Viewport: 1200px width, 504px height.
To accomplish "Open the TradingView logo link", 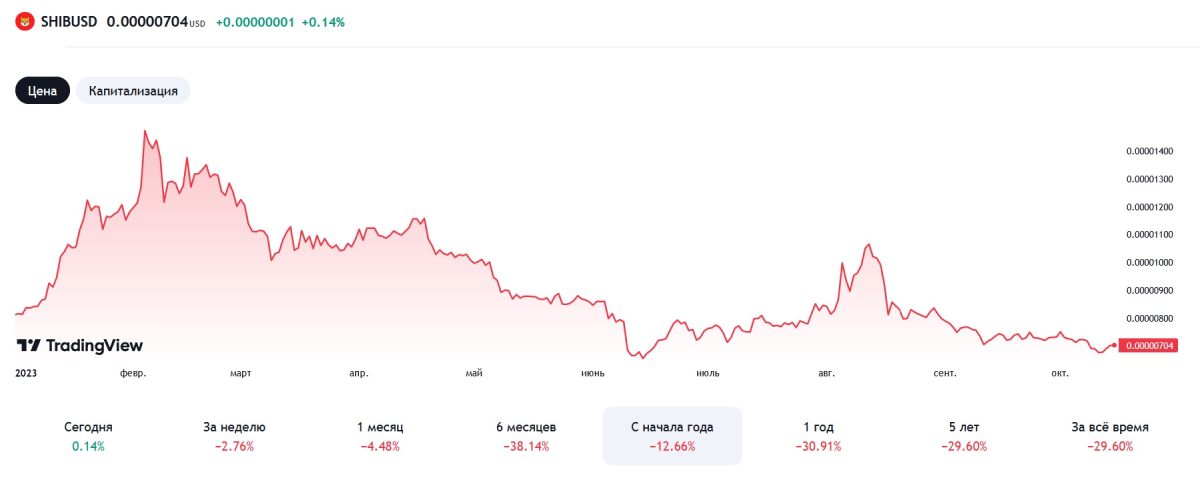I will (x=80, y=345).
